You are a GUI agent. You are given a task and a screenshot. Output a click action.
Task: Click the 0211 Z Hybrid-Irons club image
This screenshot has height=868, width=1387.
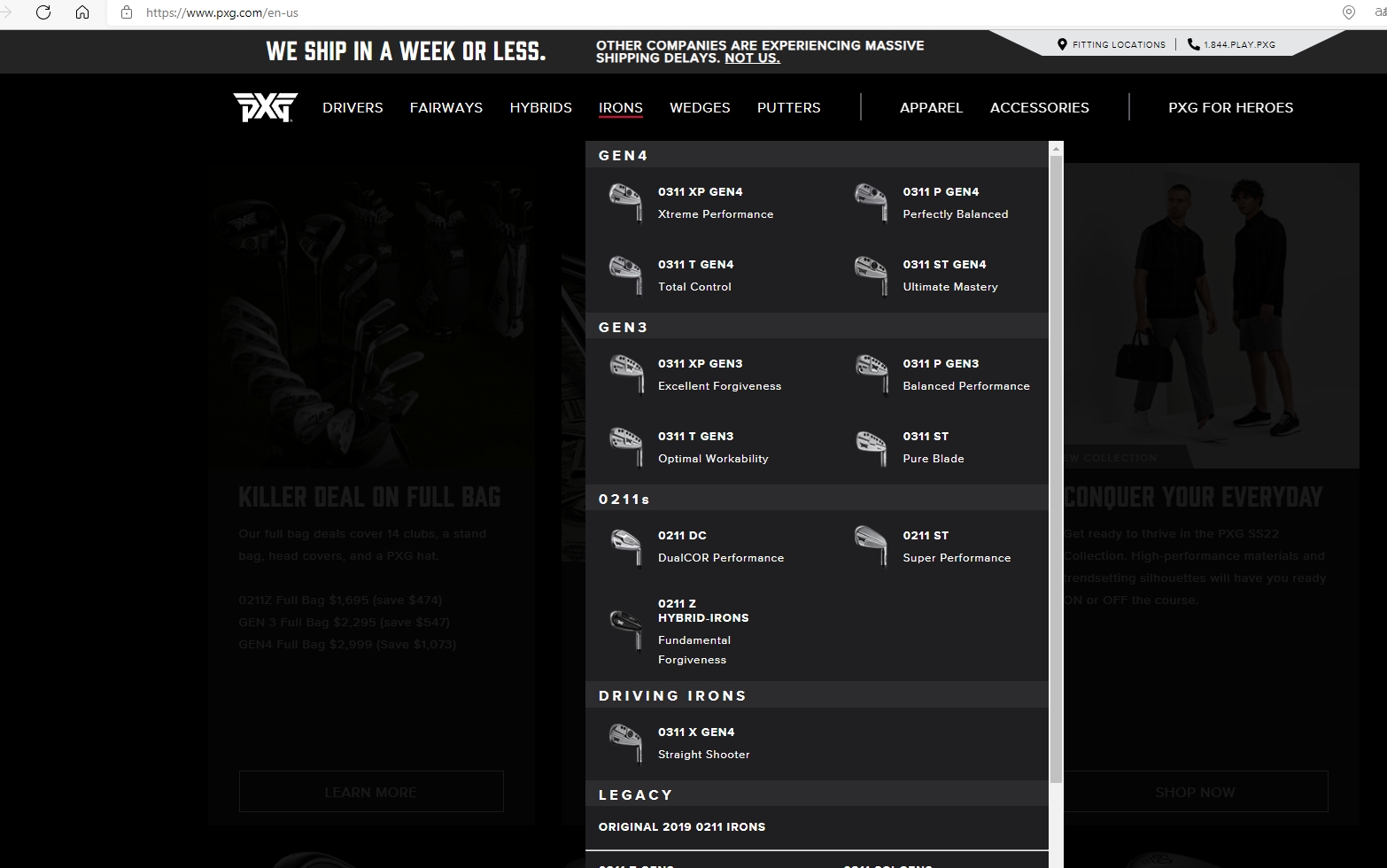pos(625,630)
